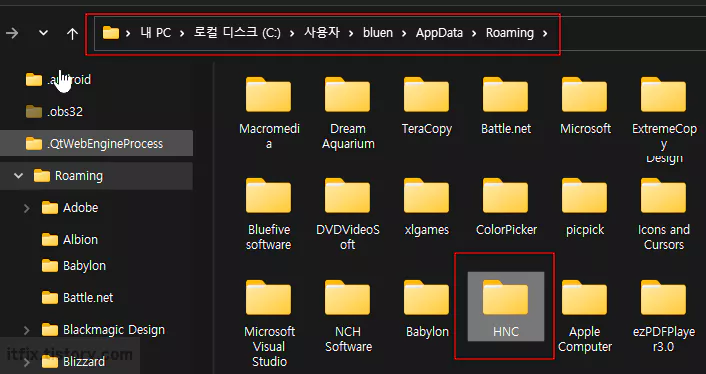Open the TeraCopy folder

(x=426, y=106)
